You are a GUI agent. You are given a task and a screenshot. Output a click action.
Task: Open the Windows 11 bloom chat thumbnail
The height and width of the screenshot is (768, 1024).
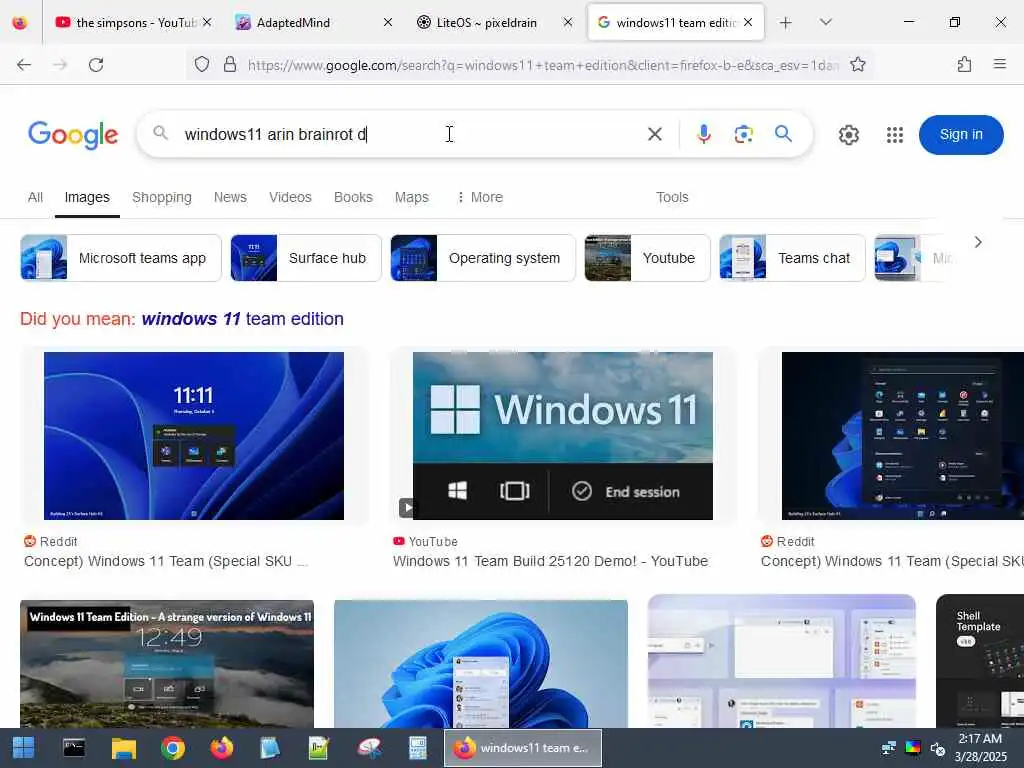click(481, 664)
